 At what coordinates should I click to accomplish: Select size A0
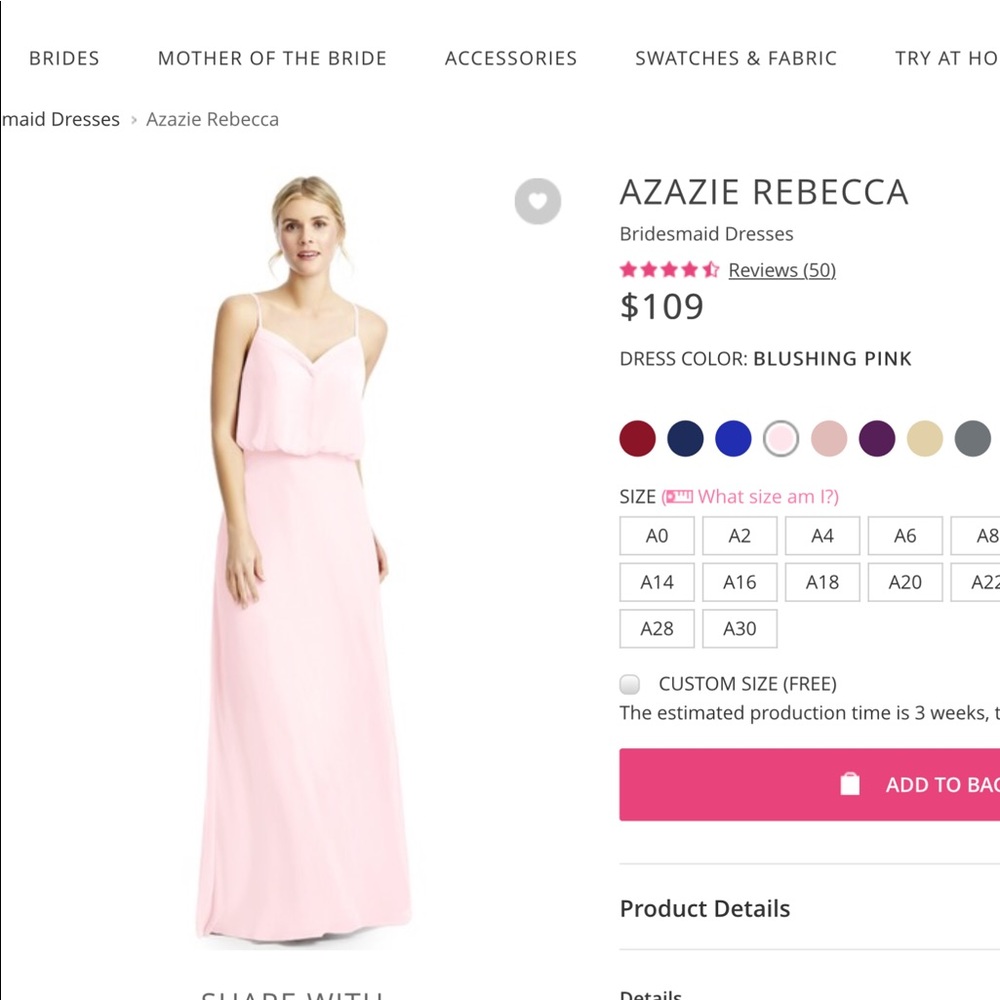pos(656,536)
